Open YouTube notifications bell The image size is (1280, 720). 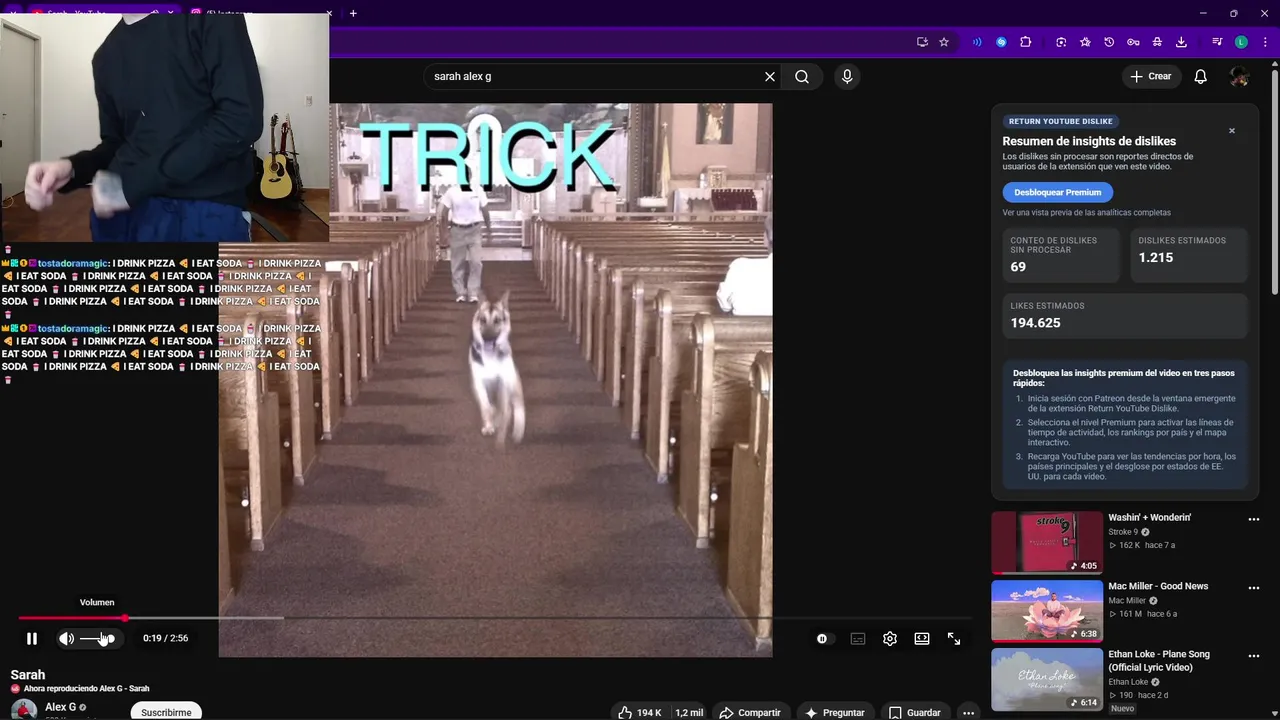point(1201,77)
